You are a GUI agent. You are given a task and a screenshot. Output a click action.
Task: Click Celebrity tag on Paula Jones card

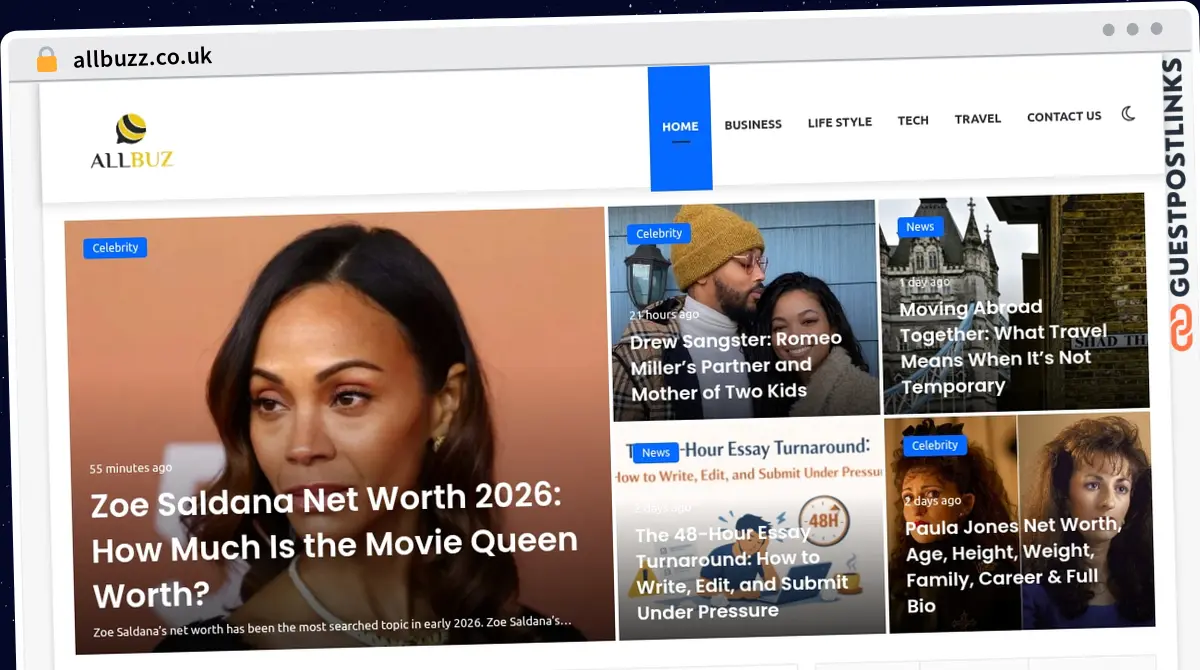coord(935,445)
